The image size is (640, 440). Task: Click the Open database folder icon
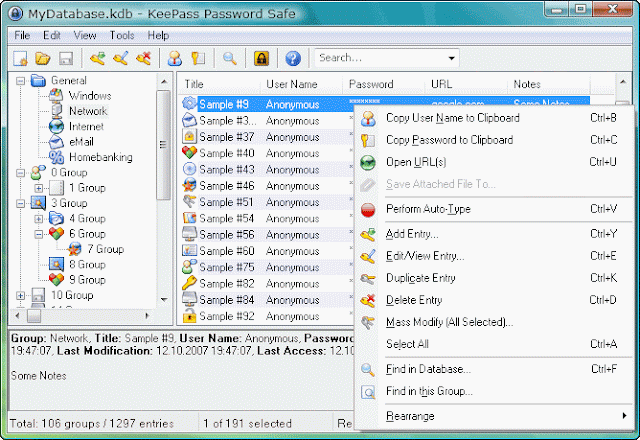point(42,58)
